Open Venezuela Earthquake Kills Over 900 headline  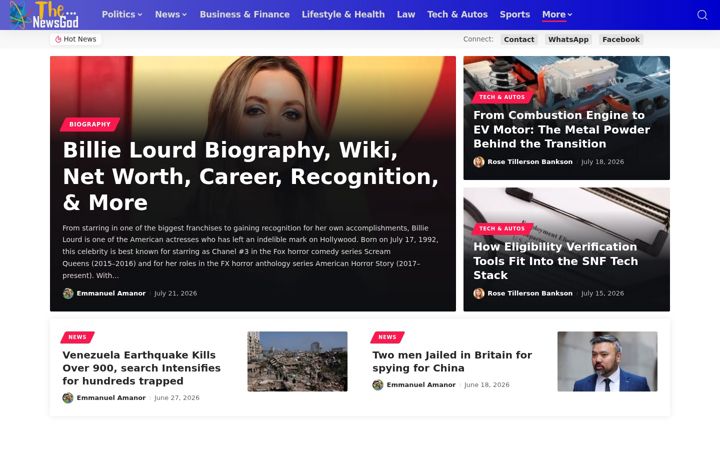click(141, 368)
